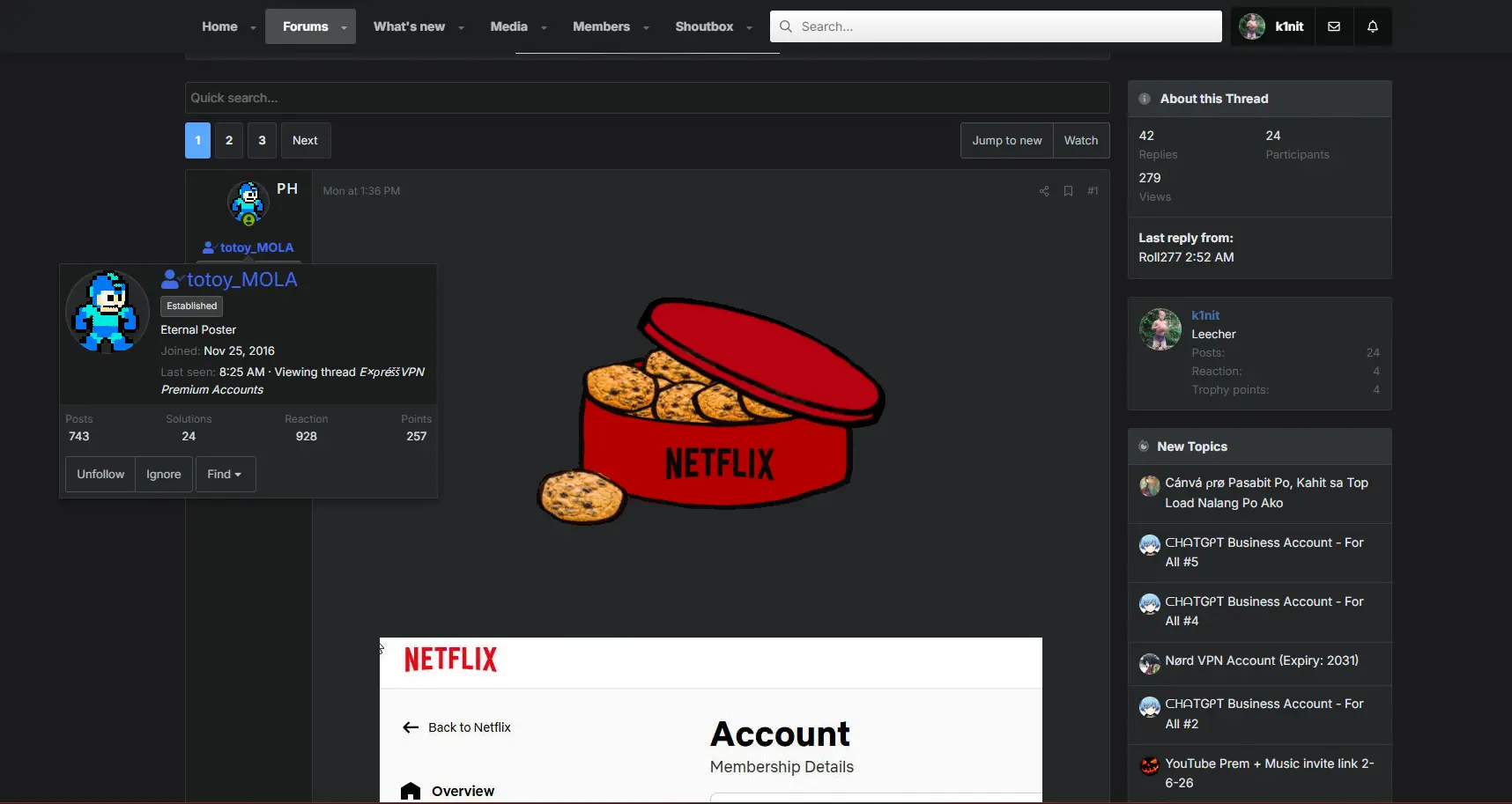
Task: Open the What's new nav tab
Action: pyautogui.click(x=409, y=26)
